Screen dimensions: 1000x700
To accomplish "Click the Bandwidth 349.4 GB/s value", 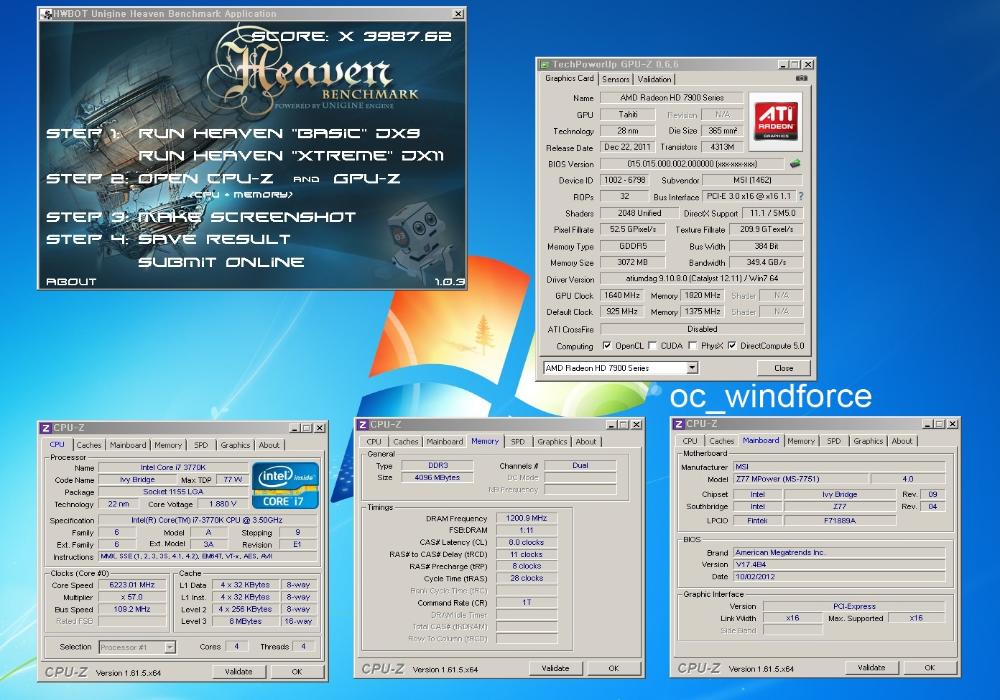I will tap(766, 262).
